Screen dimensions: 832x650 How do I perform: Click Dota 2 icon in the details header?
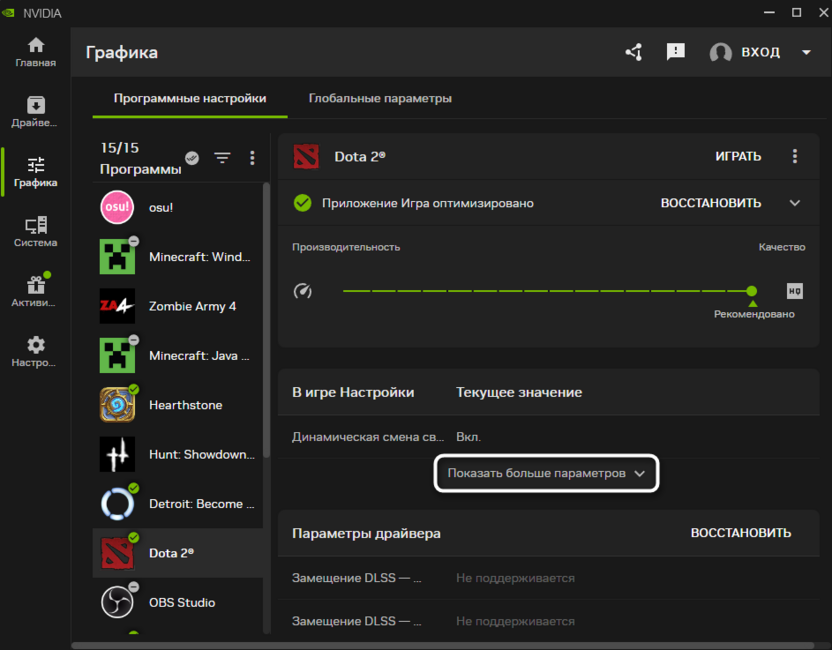pyautogui.click(x=306, y=157)
